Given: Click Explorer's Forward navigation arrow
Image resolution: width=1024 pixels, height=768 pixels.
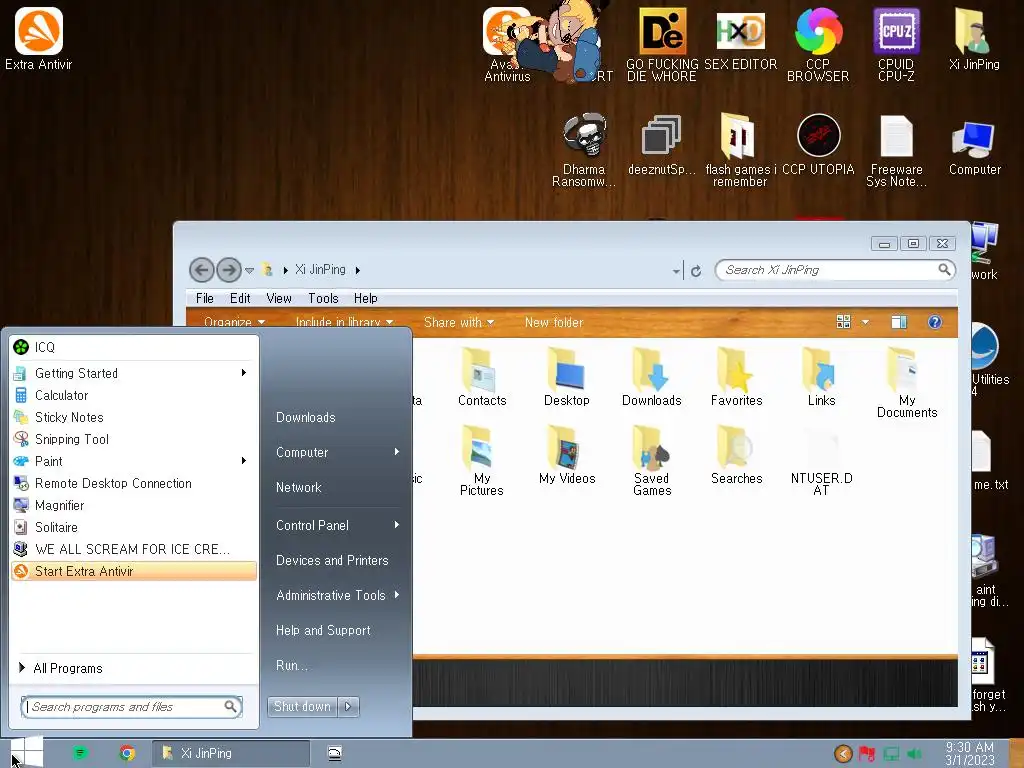Looking at the screenshot, I should tap(229, 270).
